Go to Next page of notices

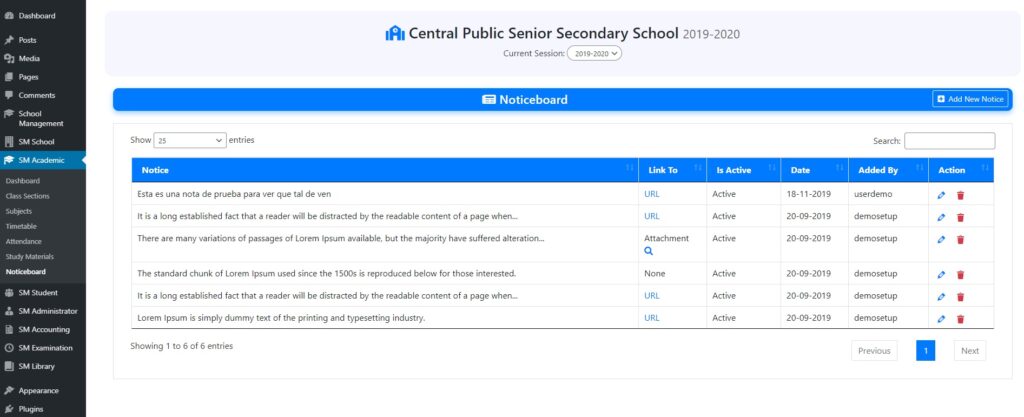pos(969,351)
